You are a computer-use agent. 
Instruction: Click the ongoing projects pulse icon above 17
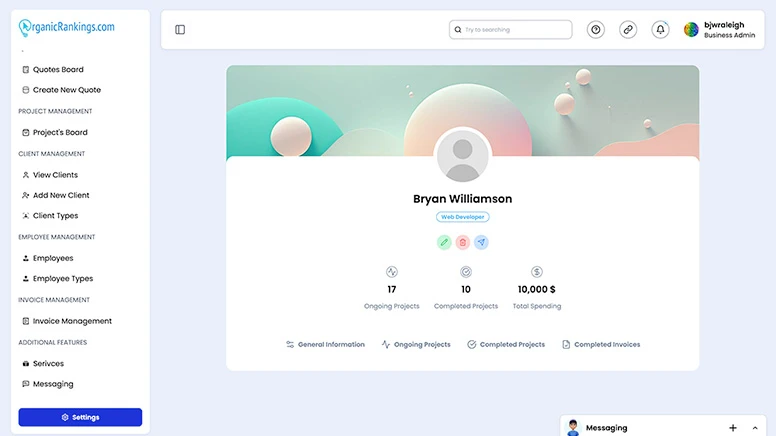click(391, 272)
